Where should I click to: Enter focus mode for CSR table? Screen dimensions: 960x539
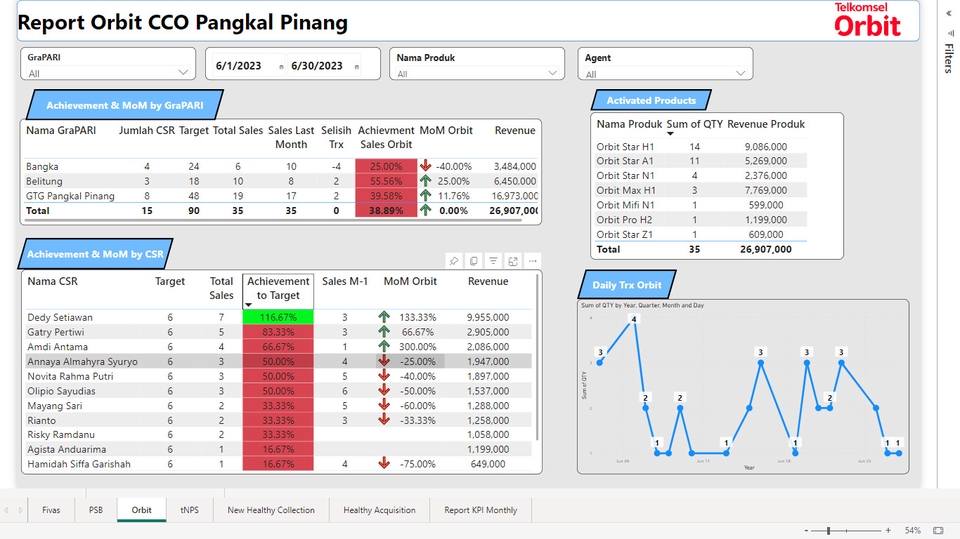512,261
